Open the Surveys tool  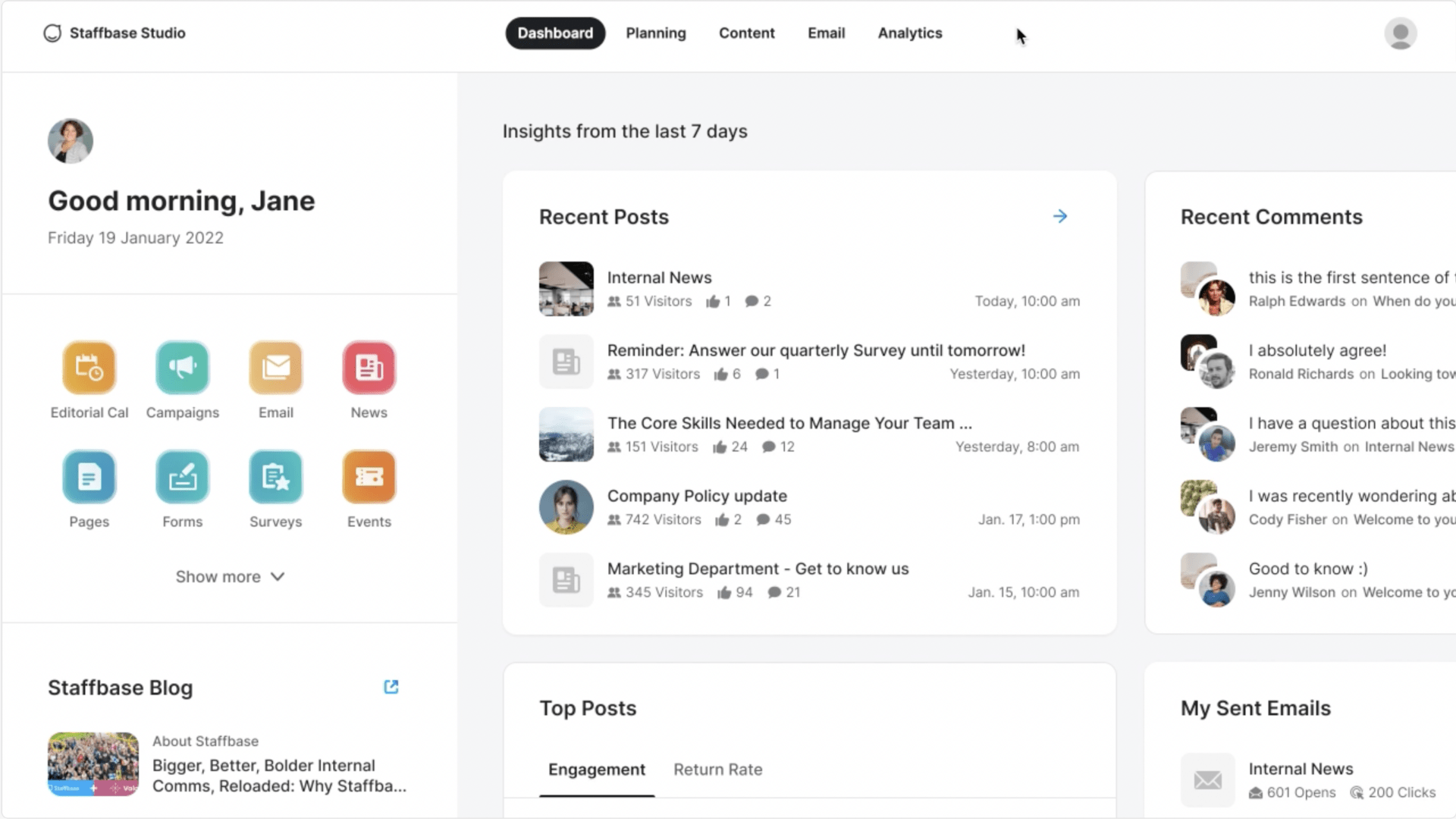tap(276, 476)
